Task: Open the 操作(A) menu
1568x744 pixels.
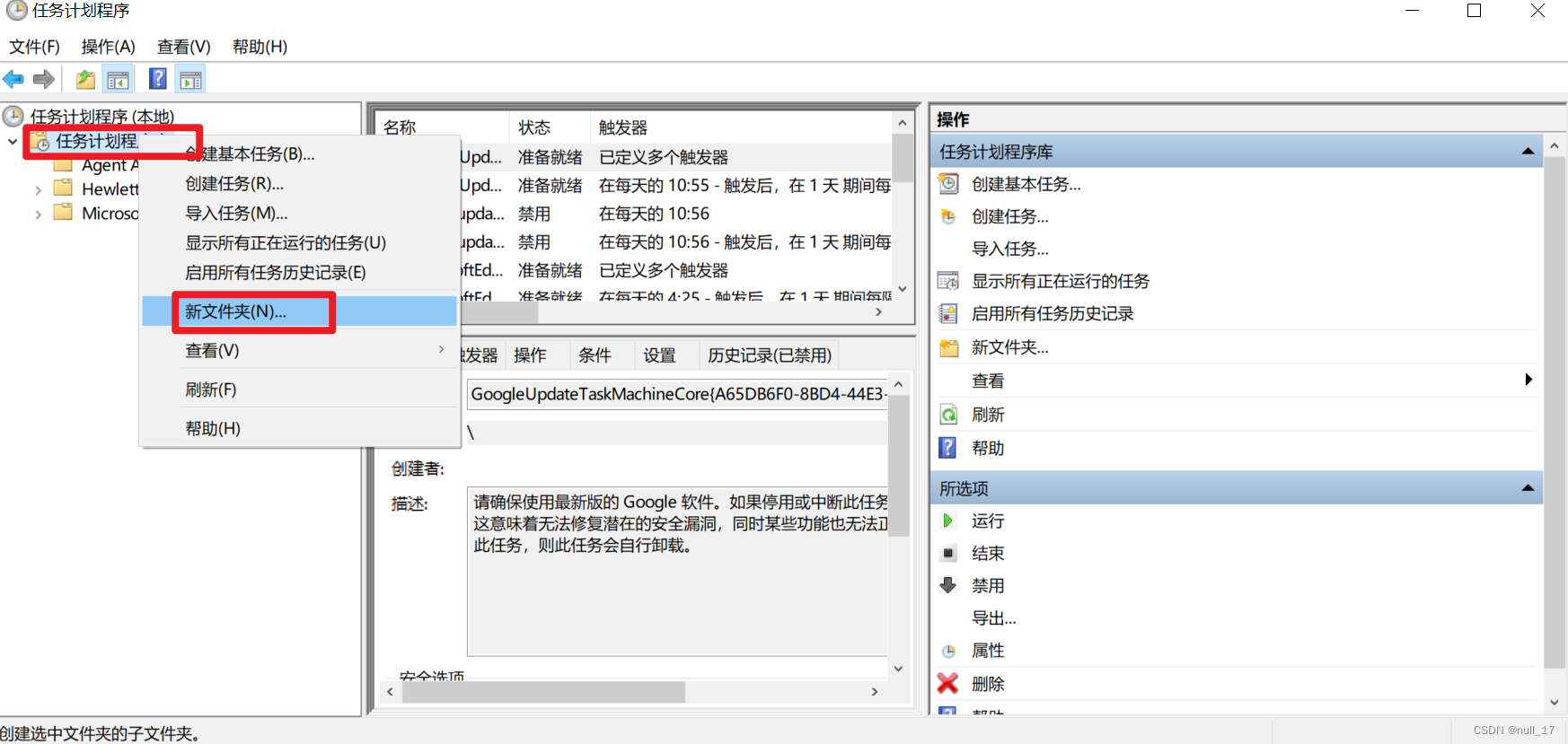Action: point(108,47)
